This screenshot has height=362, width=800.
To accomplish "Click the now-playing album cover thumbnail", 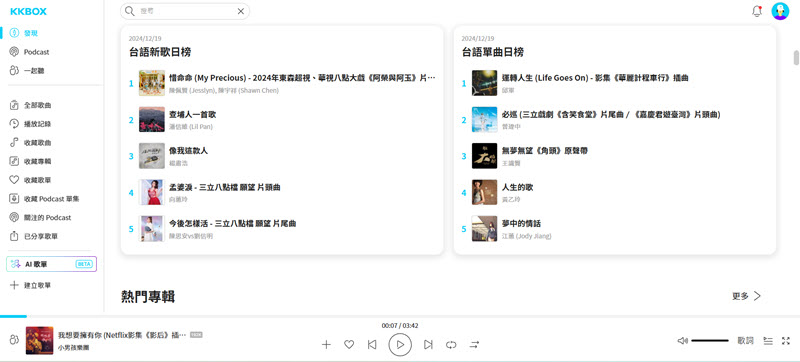I will point(39,340).
